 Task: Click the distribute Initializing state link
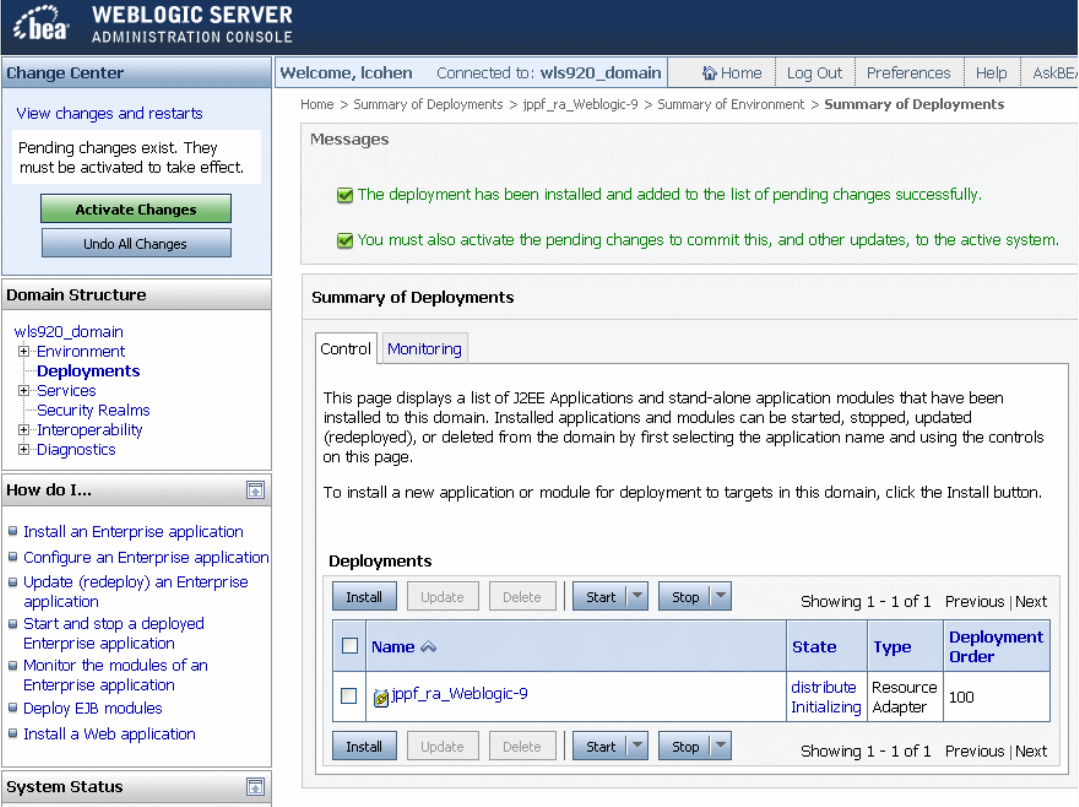click(826, 697)
